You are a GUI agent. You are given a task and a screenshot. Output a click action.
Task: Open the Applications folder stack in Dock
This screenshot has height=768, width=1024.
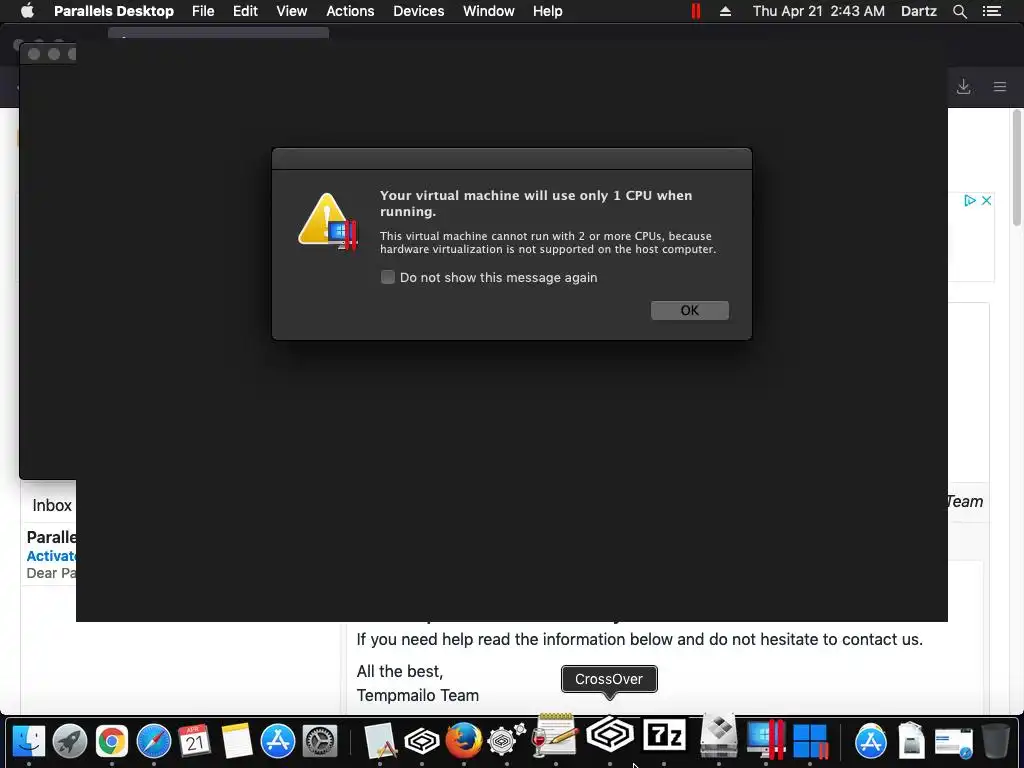(x=871, y=741)
